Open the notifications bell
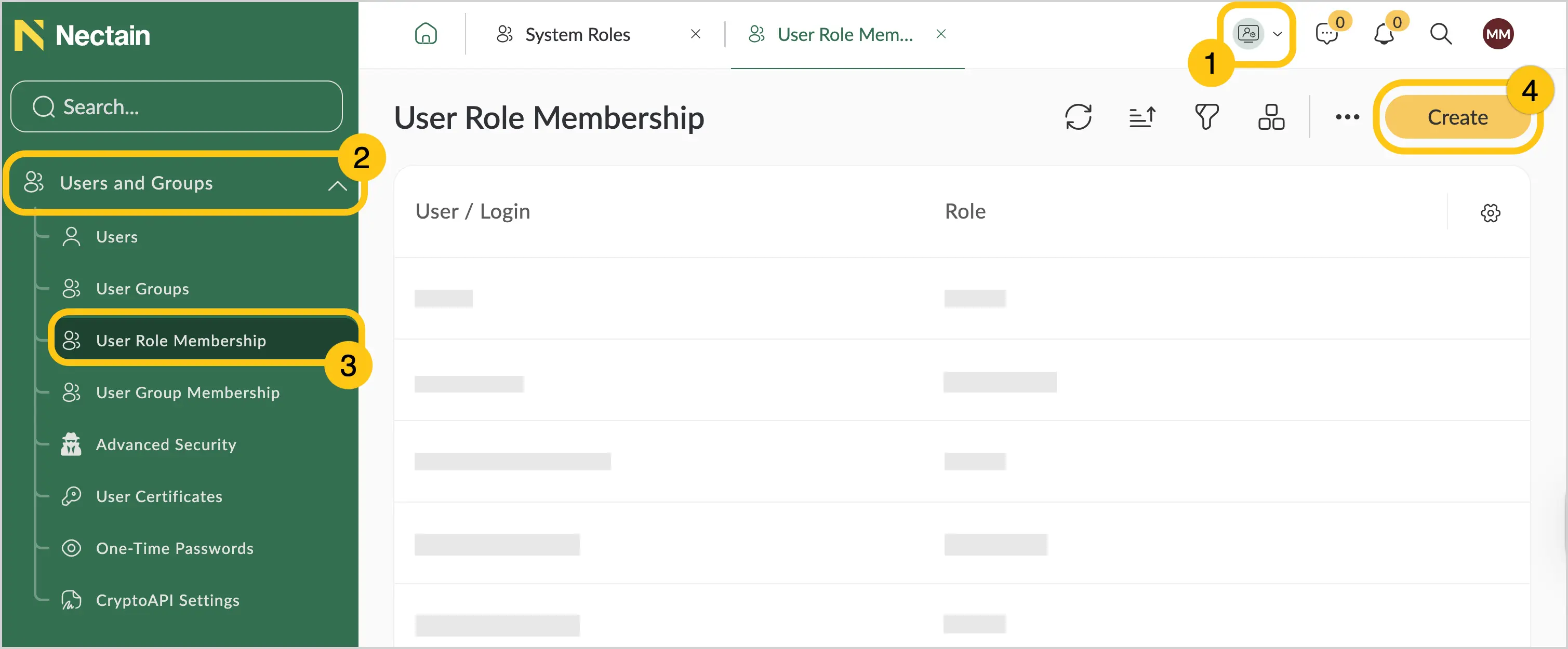 (x=1384, y=34)
